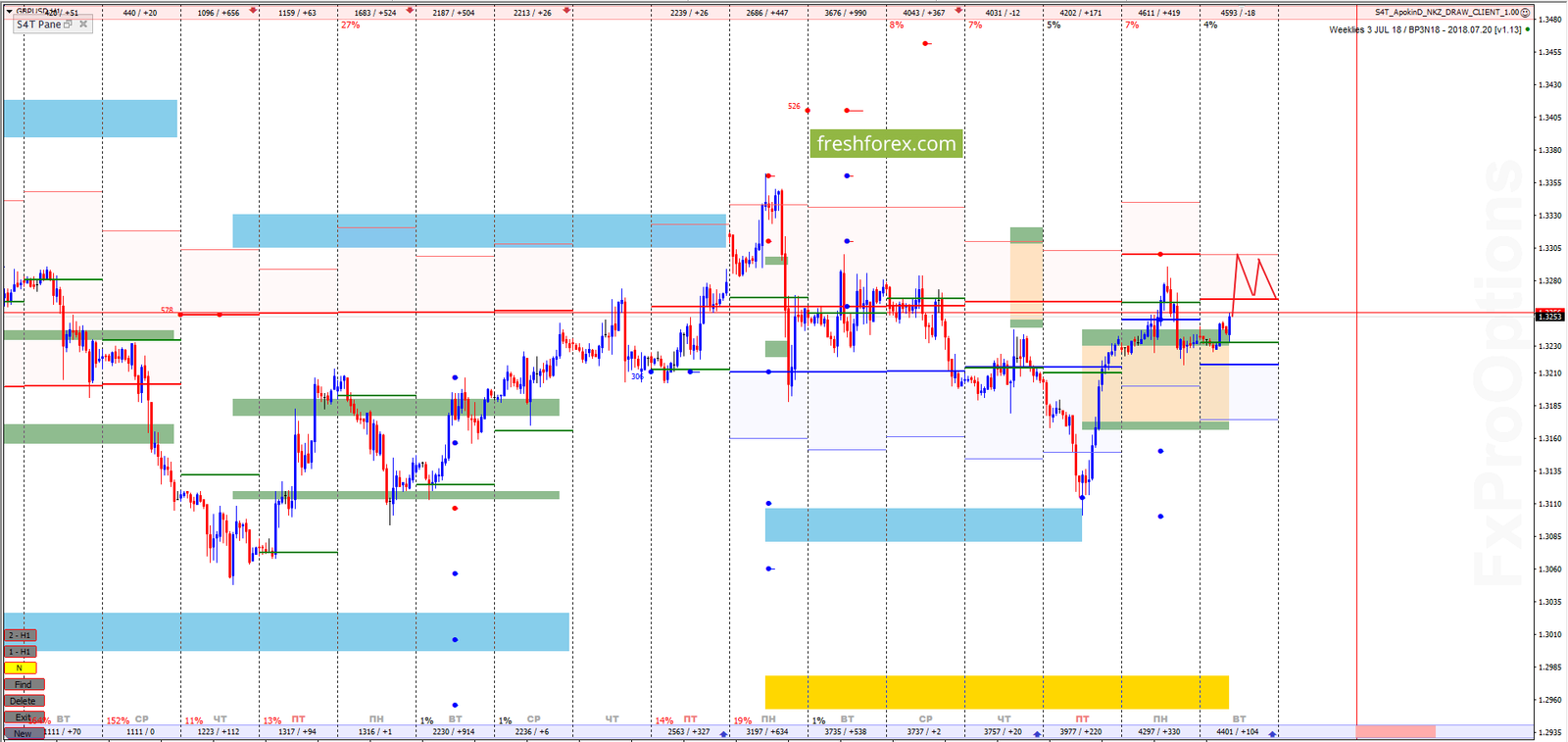1568x742 pixels.
Task: Click the 3735 / +538 value in bottom row
Action: [846, 732]
